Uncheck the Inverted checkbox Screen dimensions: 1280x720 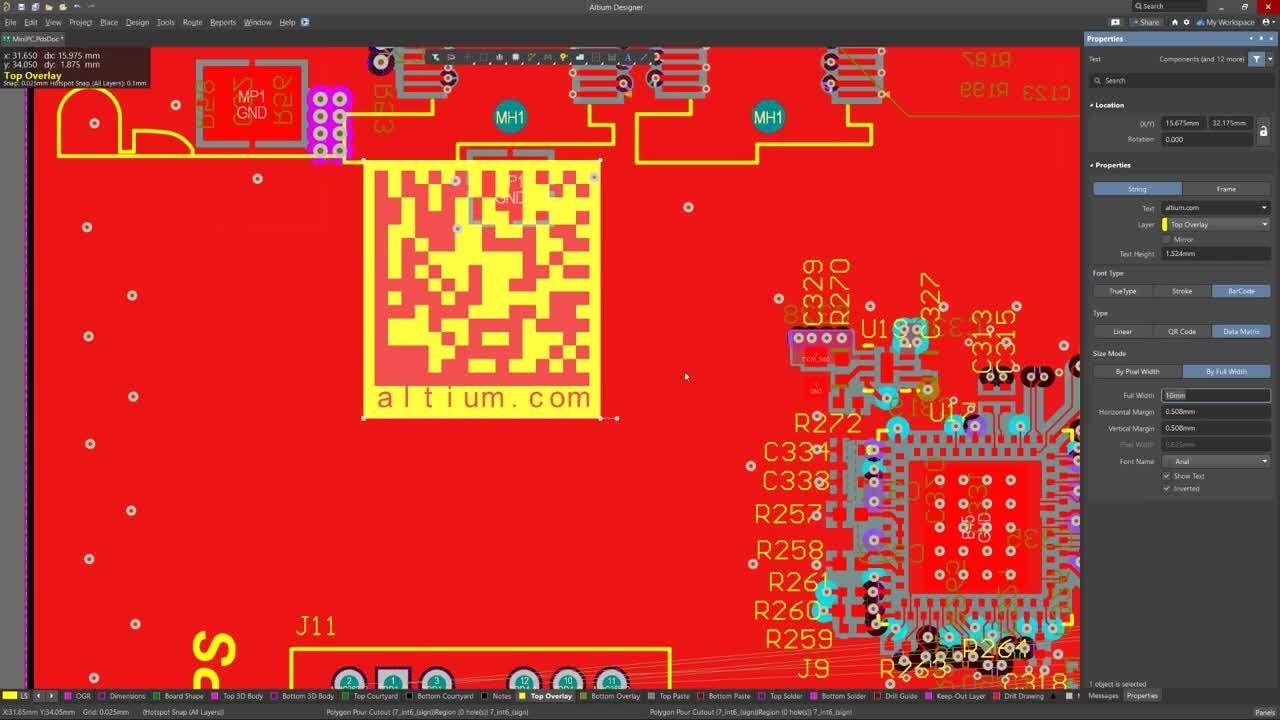(1166, 488)
